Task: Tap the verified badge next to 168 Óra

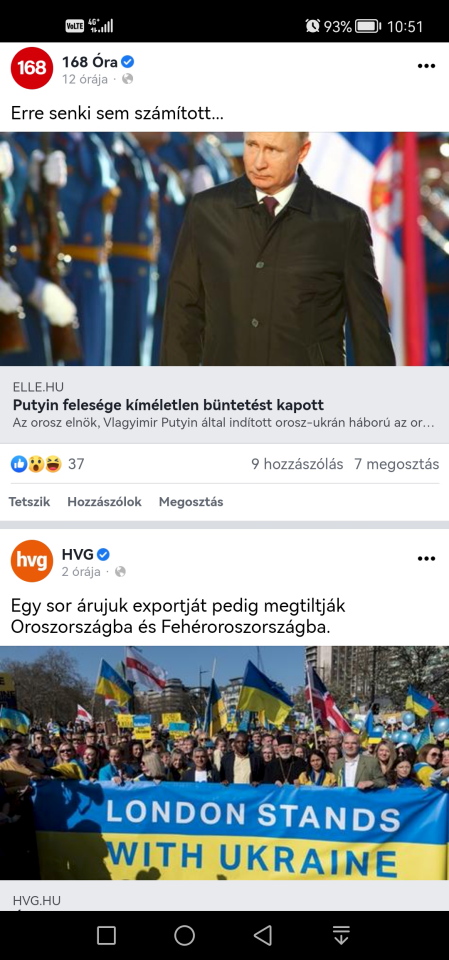Action: point(127,62)
